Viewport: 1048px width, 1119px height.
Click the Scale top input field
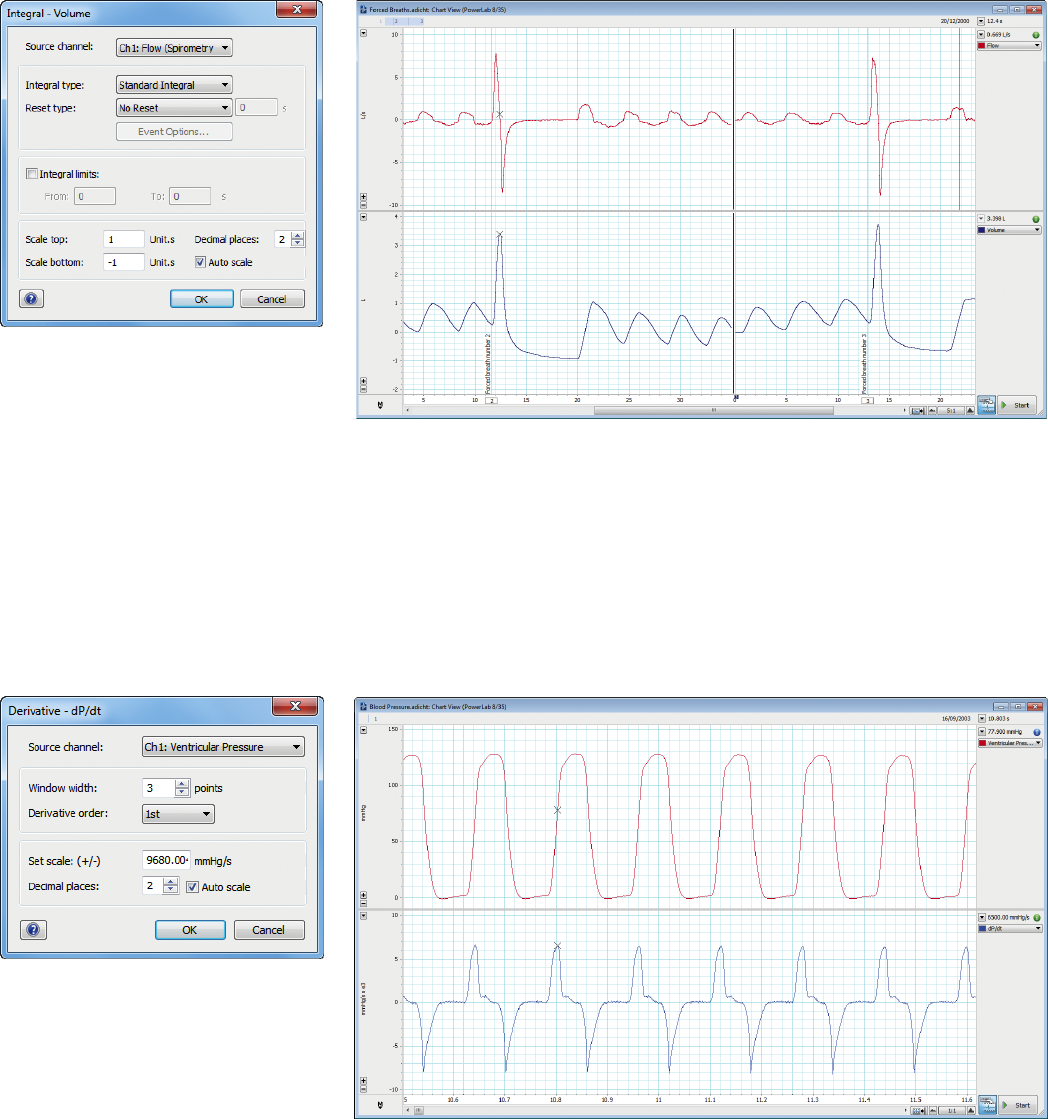123,239
